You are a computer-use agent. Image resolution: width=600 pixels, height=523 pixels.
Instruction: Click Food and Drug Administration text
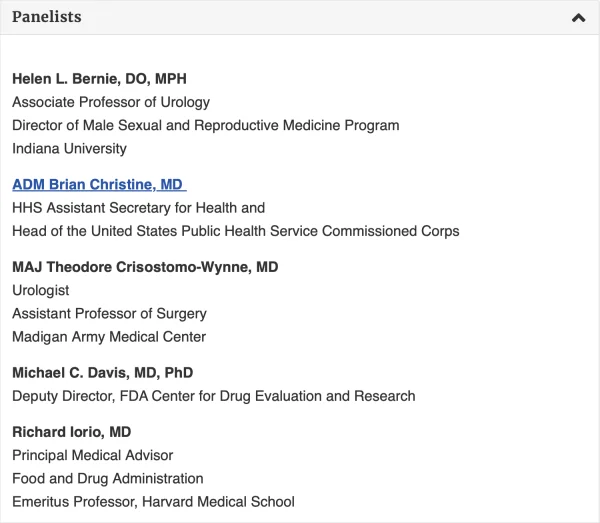click(x=107, y=478)
